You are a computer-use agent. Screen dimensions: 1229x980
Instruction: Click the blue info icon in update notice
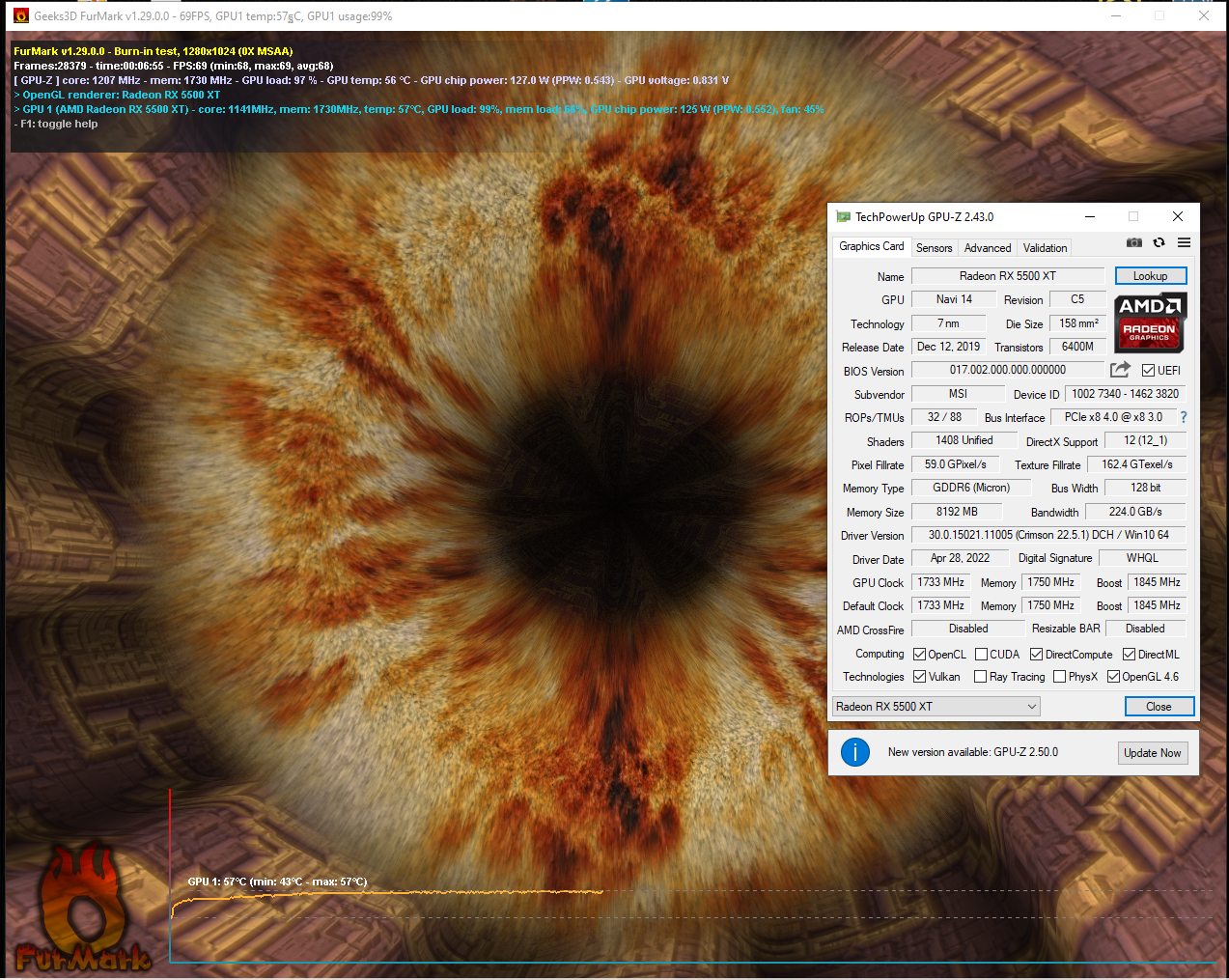click(855, 752)
